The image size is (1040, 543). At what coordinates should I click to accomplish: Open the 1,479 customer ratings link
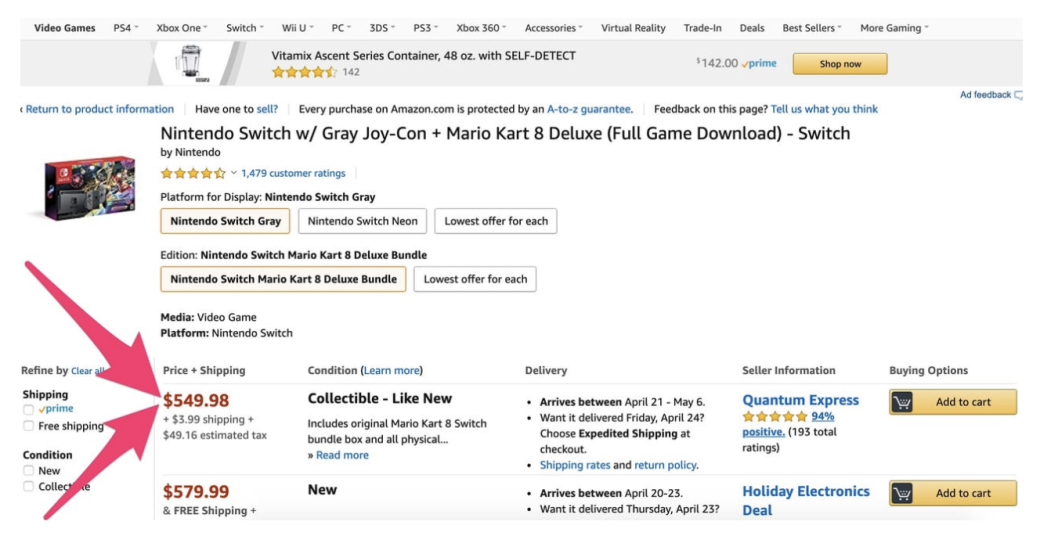pos(293,173)
